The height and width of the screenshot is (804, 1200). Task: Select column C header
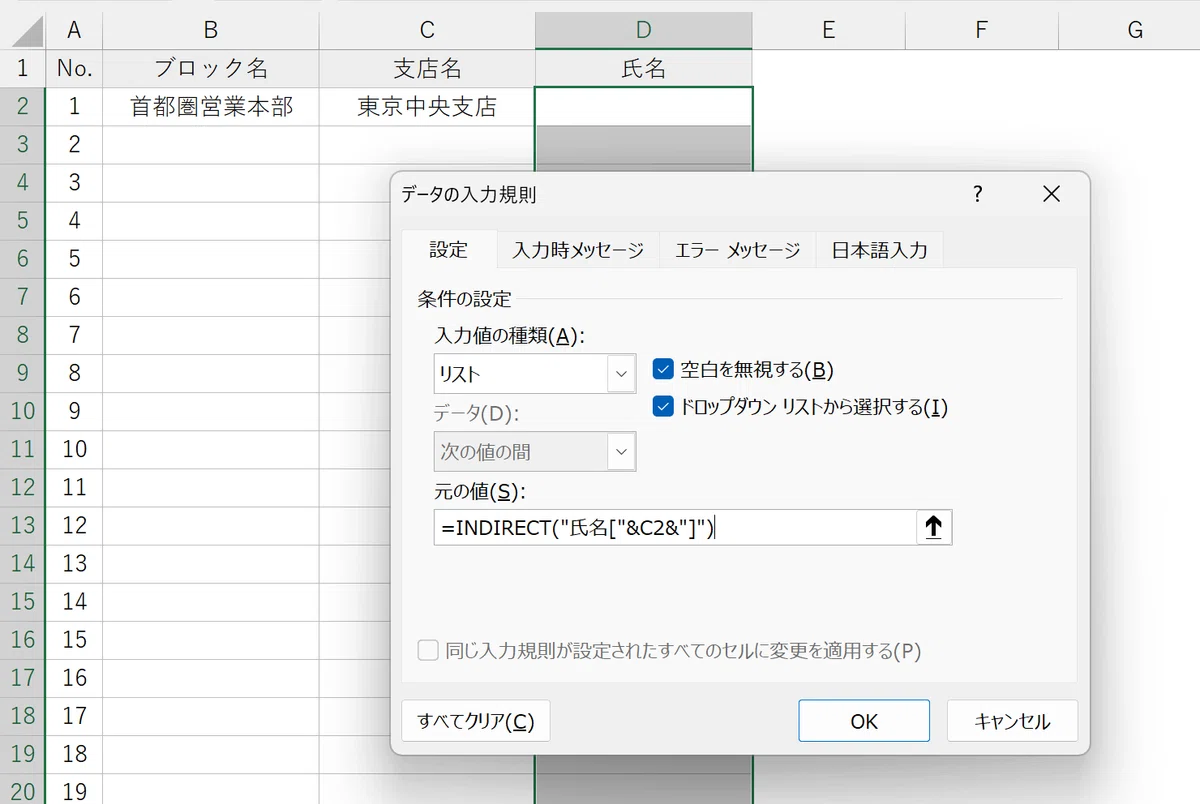(x=427, y=30)
